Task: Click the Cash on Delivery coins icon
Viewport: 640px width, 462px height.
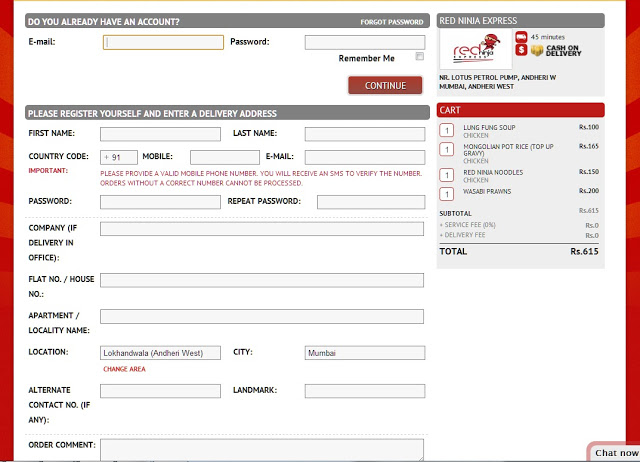Action: [x=537, y=50]
